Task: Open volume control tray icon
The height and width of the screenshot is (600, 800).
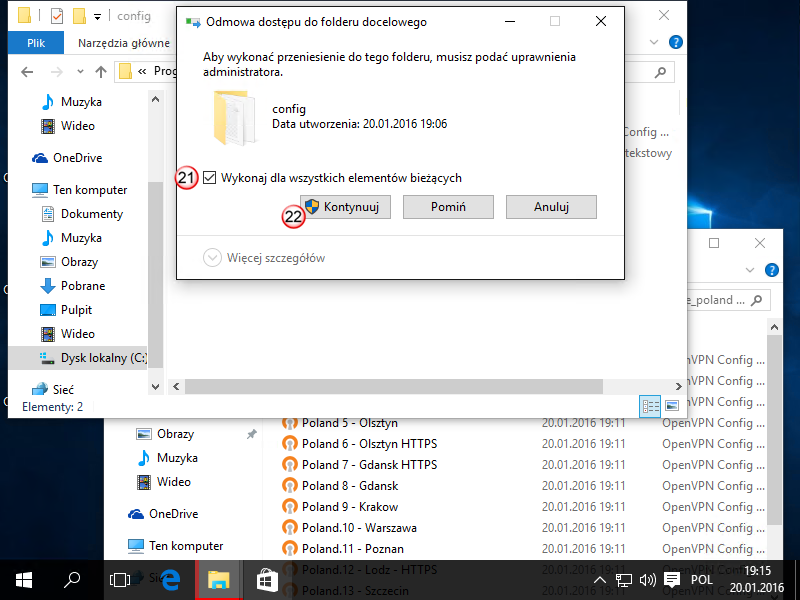Action: [x=647, y=580]
